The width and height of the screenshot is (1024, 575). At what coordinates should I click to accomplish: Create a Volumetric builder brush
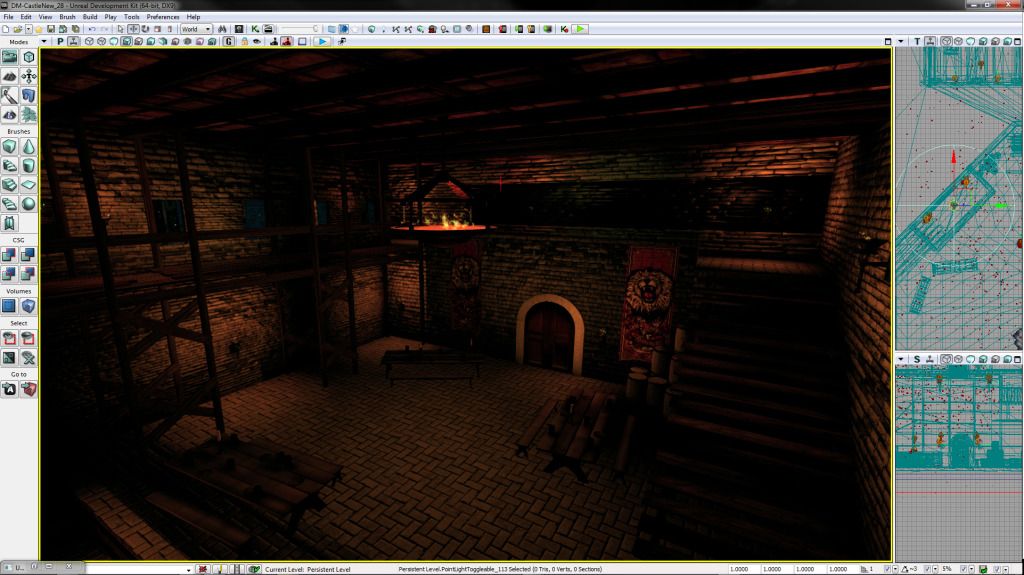(10, 223)
